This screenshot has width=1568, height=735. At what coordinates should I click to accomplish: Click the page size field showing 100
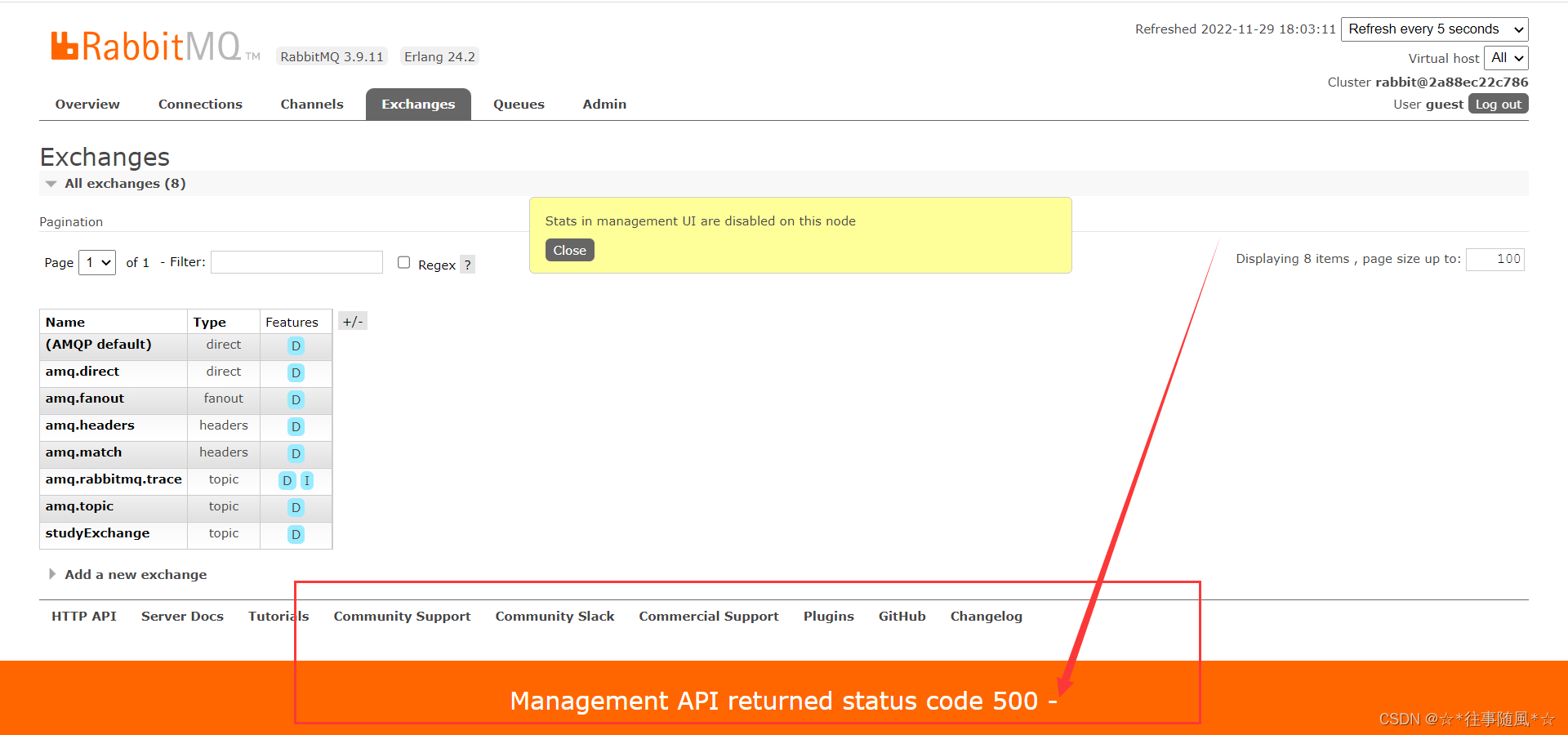pyautogui.click(x=1495, y=260)
